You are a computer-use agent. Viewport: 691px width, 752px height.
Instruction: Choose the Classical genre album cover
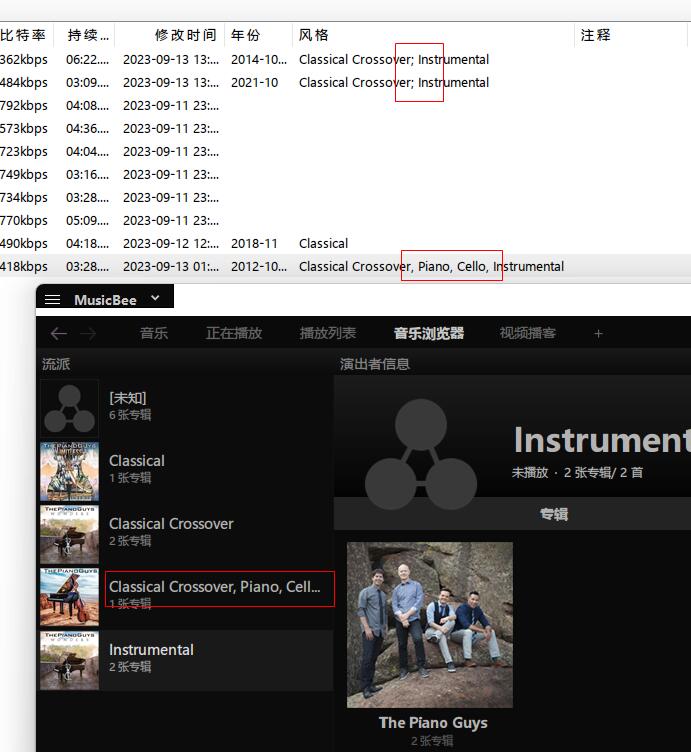(69, 471)
